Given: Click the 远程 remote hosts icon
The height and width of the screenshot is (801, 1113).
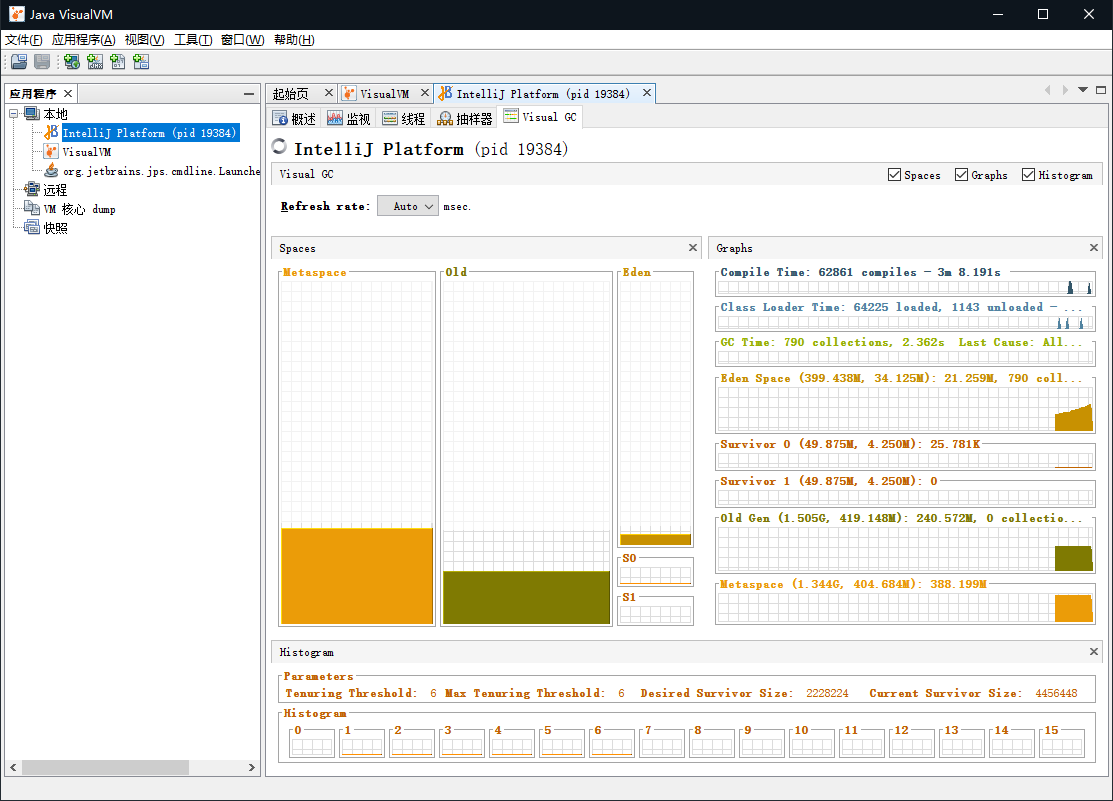Looking at the screenshot, I should 32,189.
